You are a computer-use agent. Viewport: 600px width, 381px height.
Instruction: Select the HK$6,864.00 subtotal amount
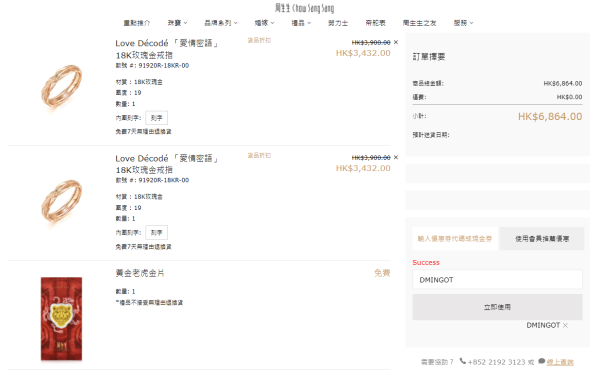[550, 117]
